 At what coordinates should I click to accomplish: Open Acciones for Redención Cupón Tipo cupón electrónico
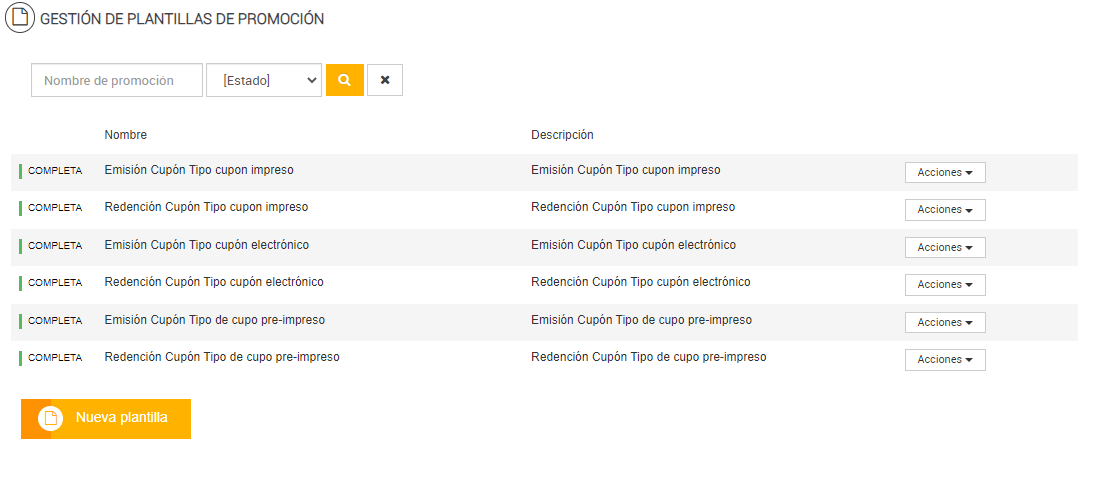(x=945, y=285)
